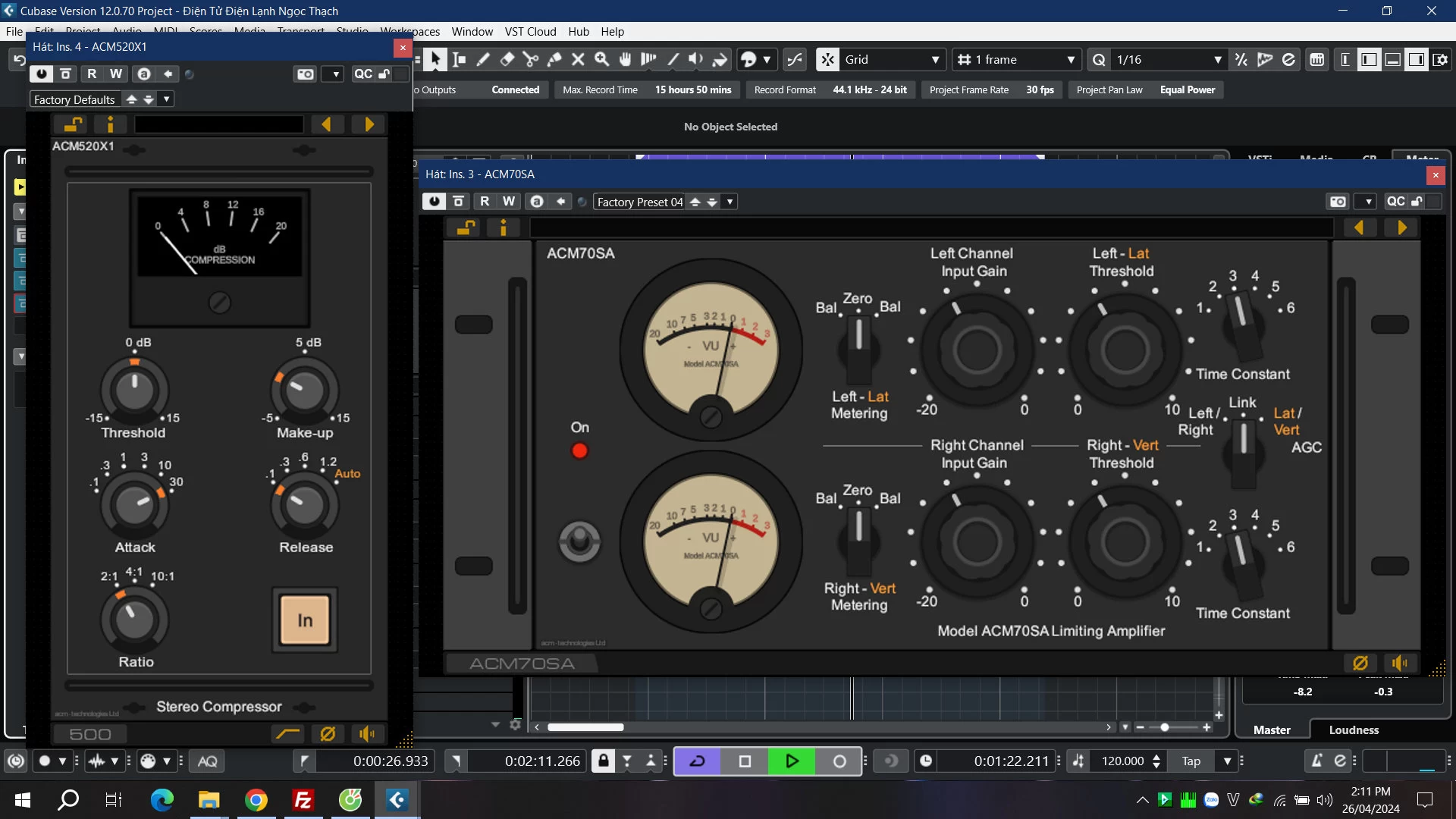This screenshot has width=1456, height=819.
Task: Toggle the In bypass button on ACM520X1
Action: pos(304,619)
